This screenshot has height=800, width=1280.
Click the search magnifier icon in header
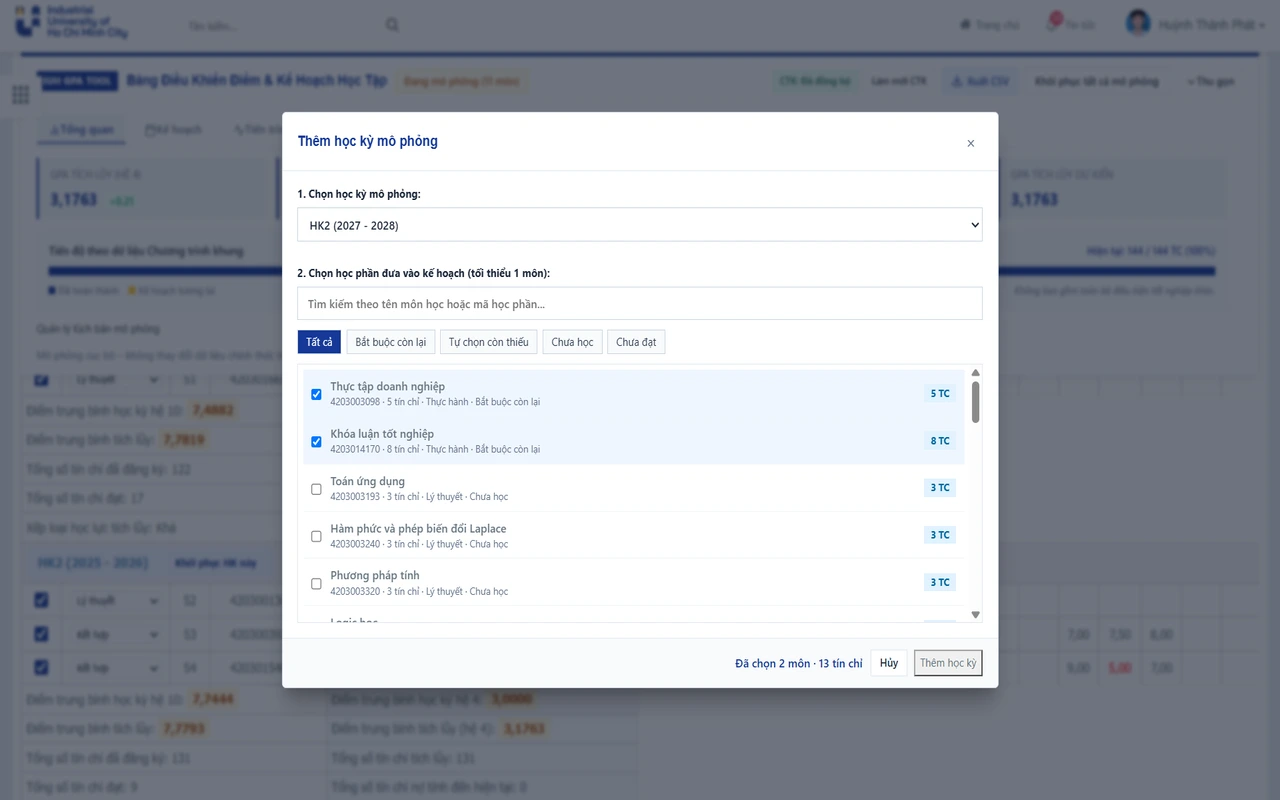coord(392,25)
